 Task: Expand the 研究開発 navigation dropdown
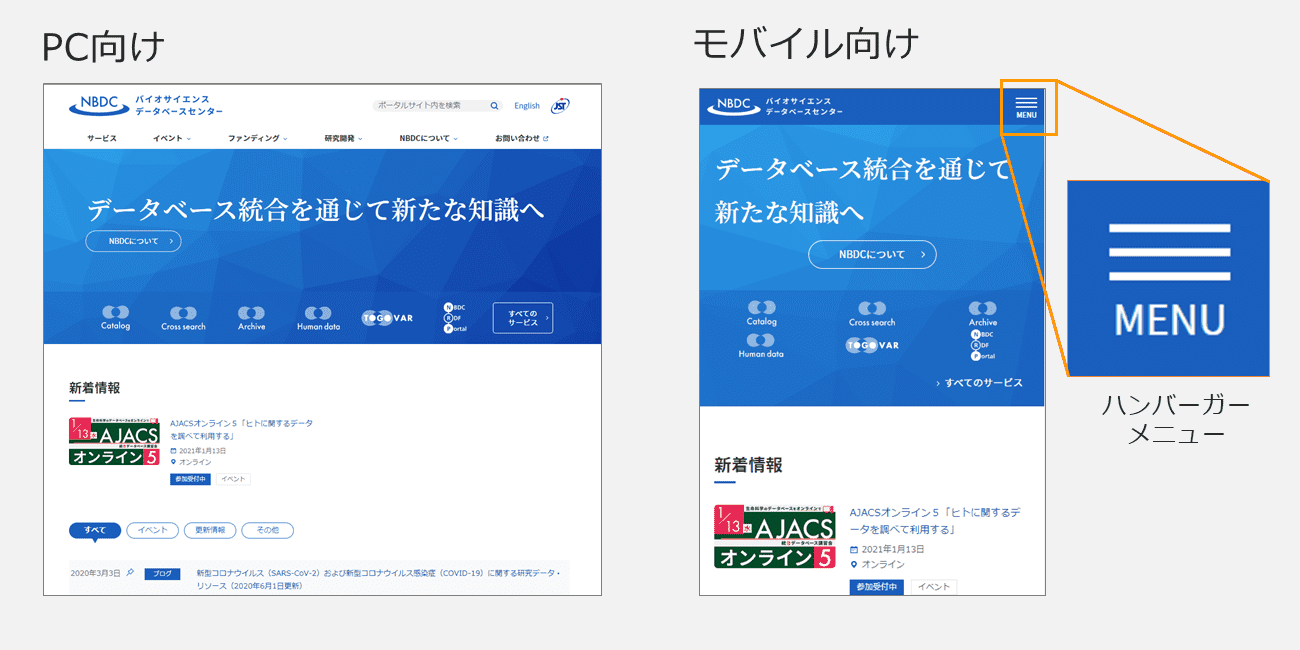point(343,138)
